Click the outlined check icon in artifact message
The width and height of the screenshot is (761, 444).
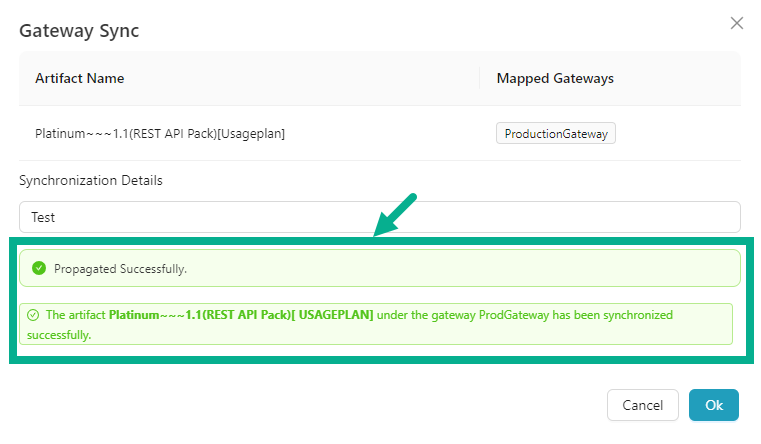point(33,315)
